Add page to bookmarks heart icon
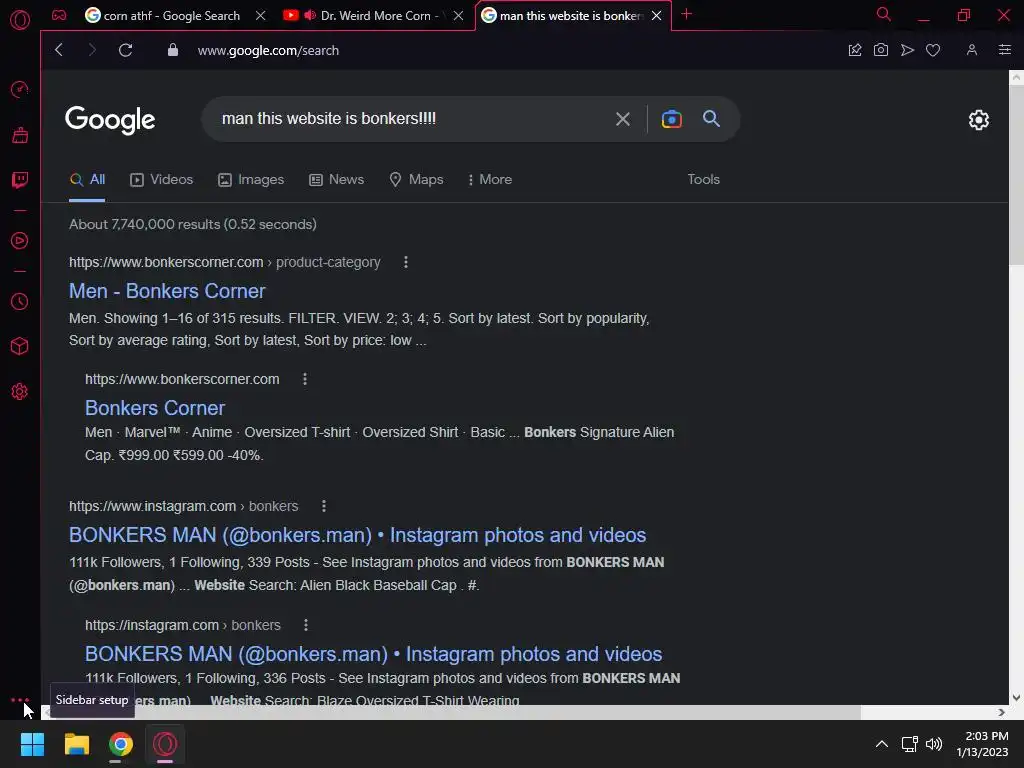Viewport: 1024px width, 768px height. tap(933, 50)
